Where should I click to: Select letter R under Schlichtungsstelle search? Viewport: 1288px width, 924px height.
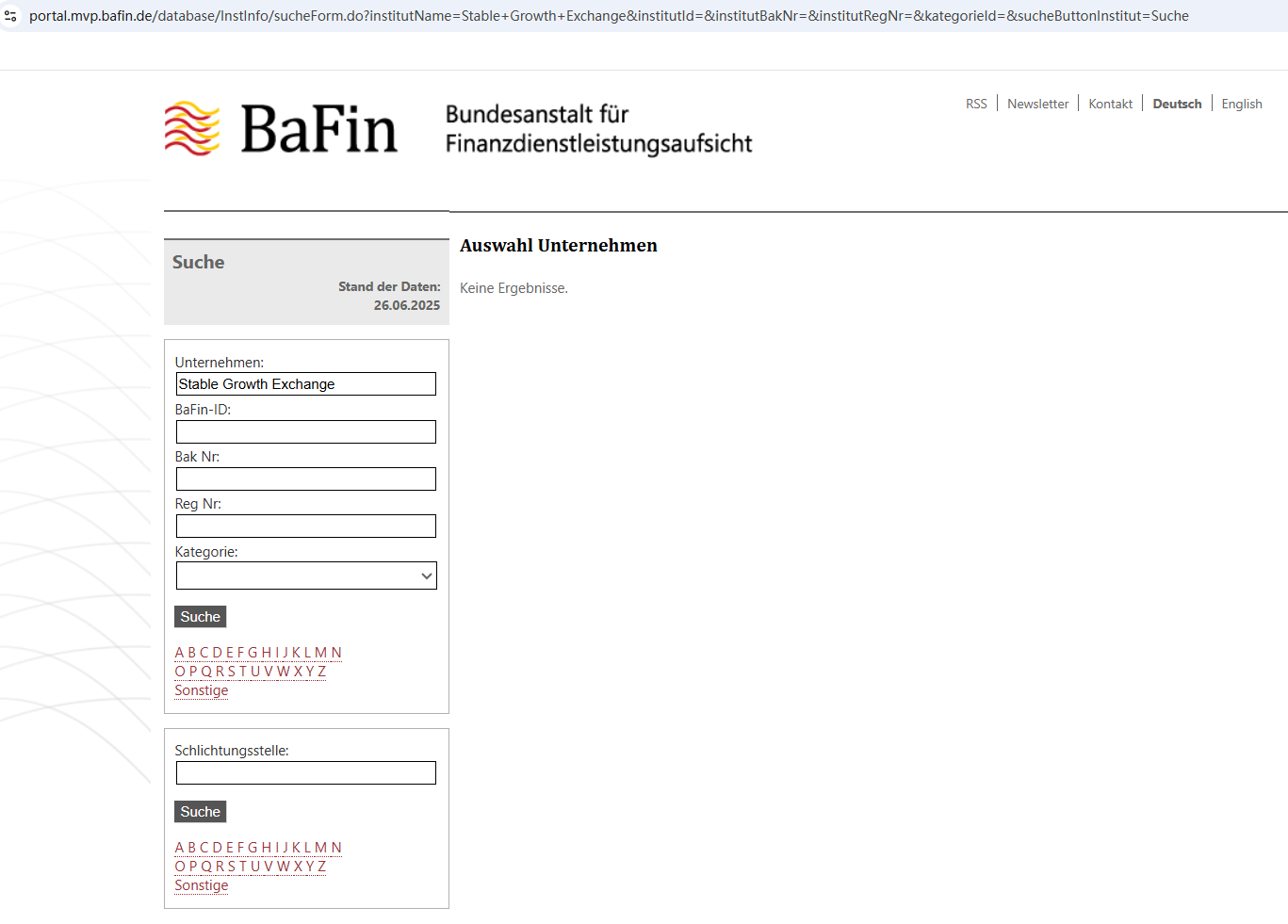pos(220,867)
